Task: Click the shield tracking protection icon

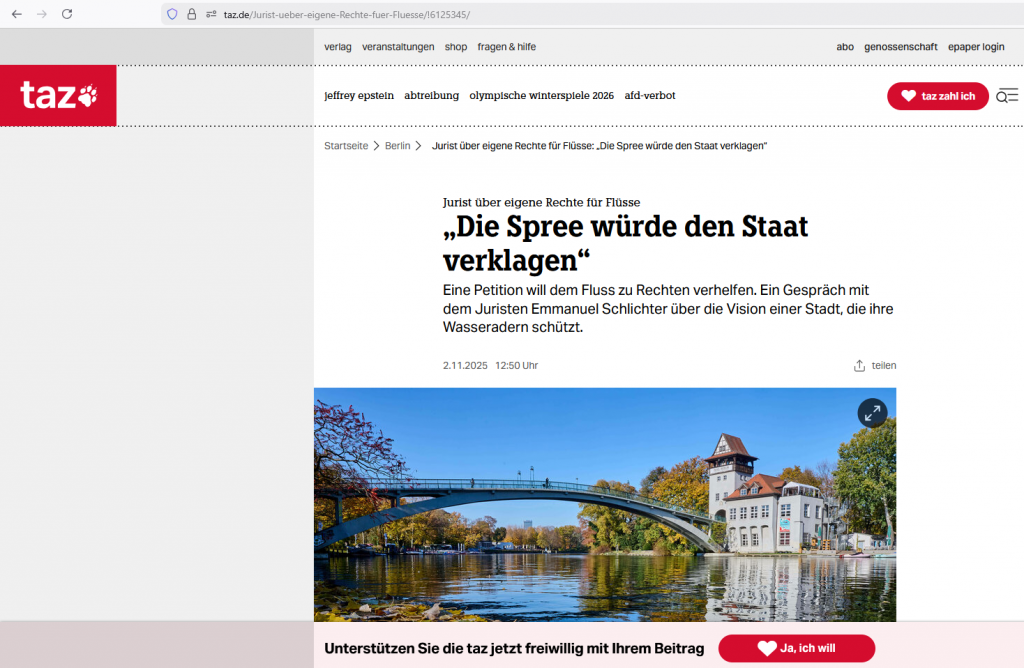Action: point(172,14)
